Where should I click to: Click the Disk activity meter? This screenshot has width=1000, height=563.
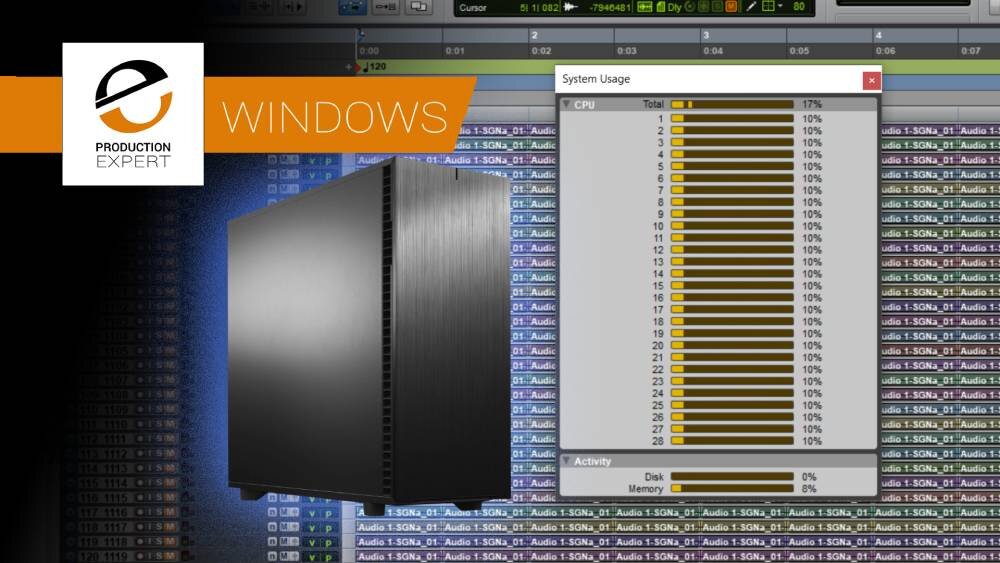coord(732,476)
